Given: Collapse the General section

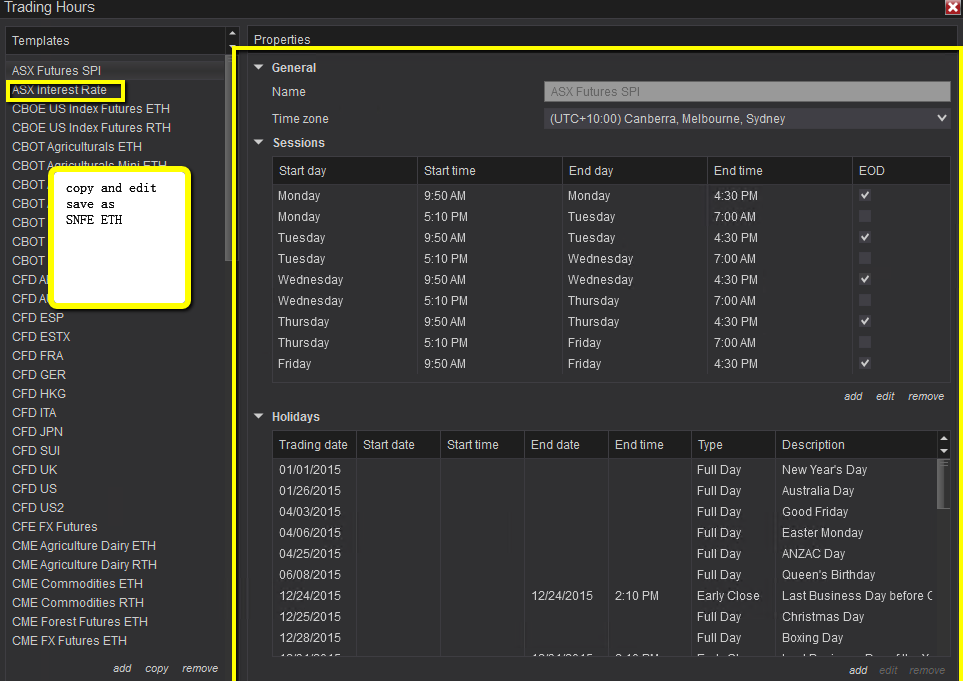Looking at the screenshot, I should 259,68.
